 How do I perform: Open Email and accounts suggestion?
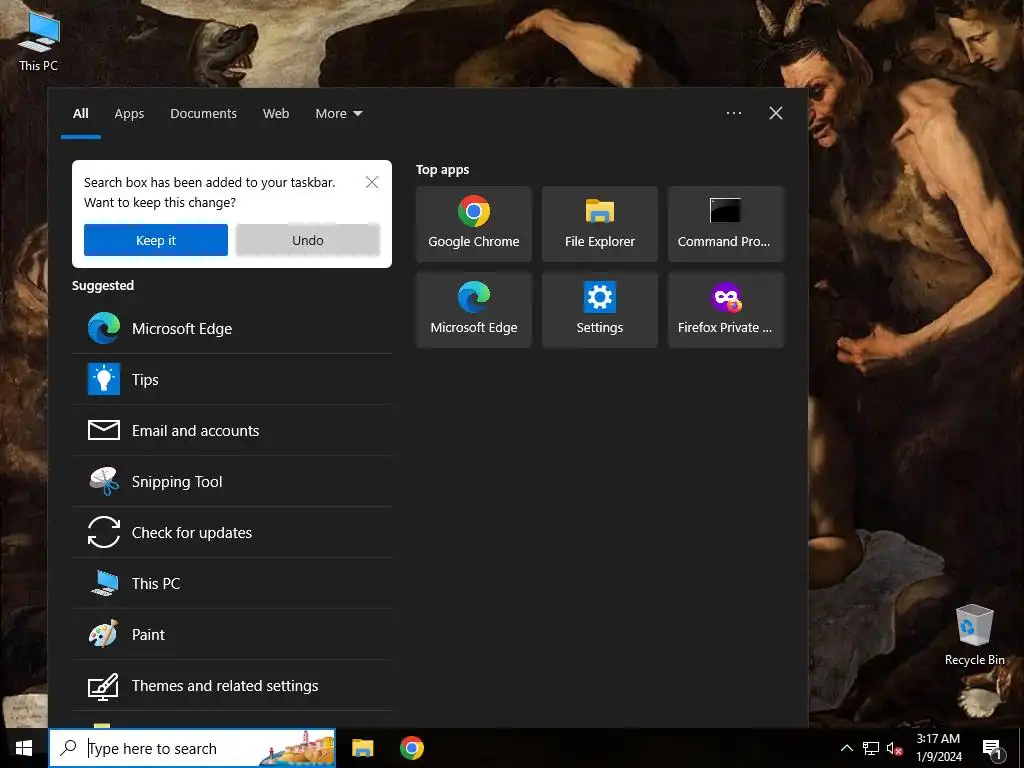(232, 430)
